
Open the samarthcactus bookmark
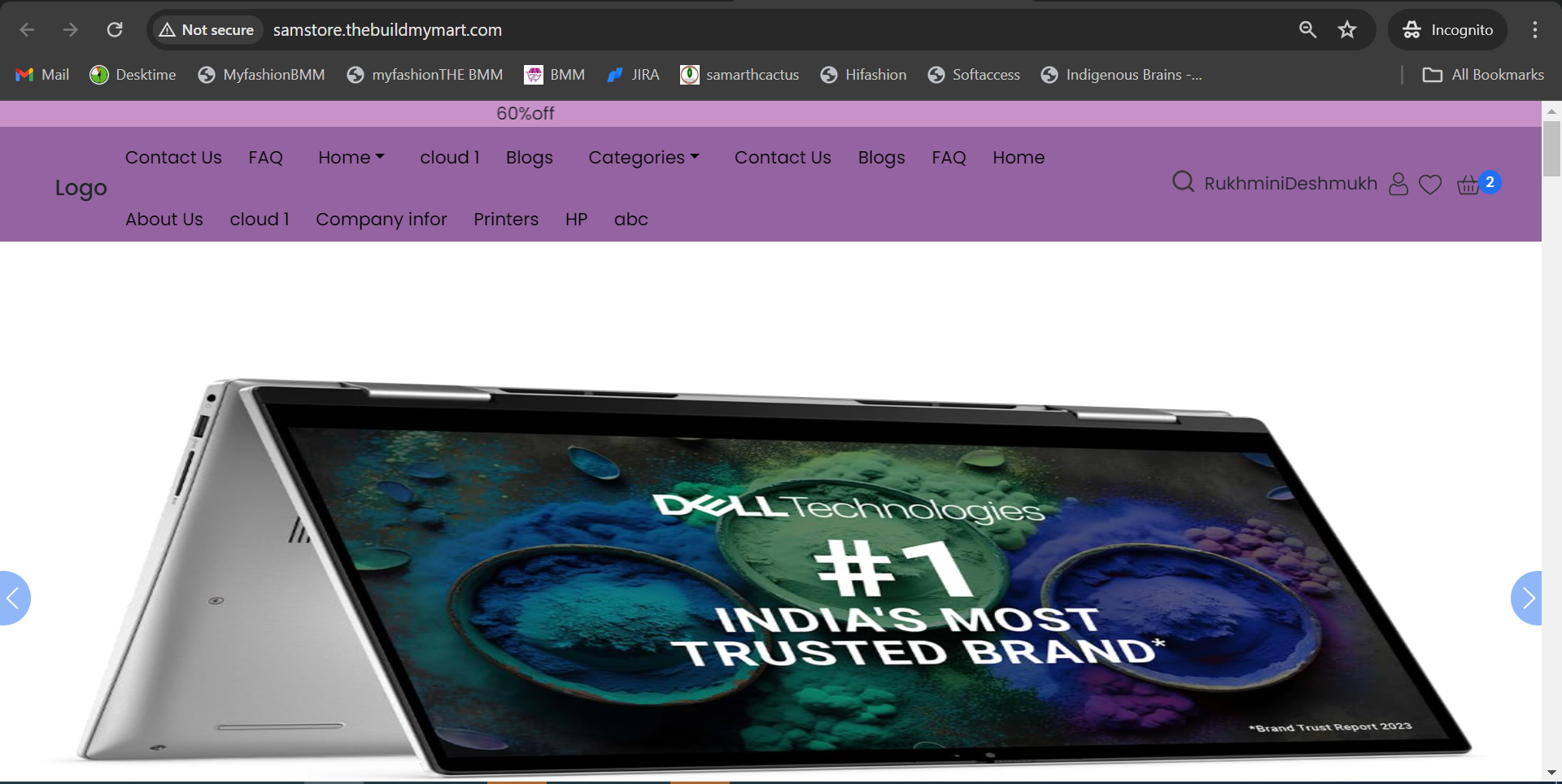740,75
